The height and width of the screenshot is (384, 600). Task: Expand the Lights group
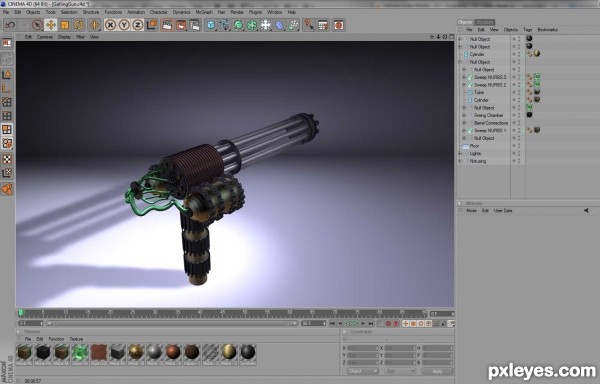coord(460,153)
